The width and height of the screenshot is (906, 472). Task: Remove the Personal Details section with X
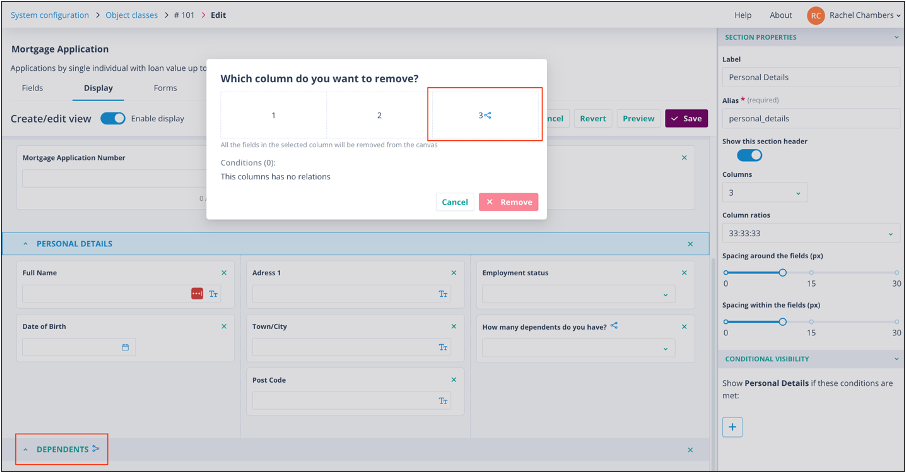point(690,244)
